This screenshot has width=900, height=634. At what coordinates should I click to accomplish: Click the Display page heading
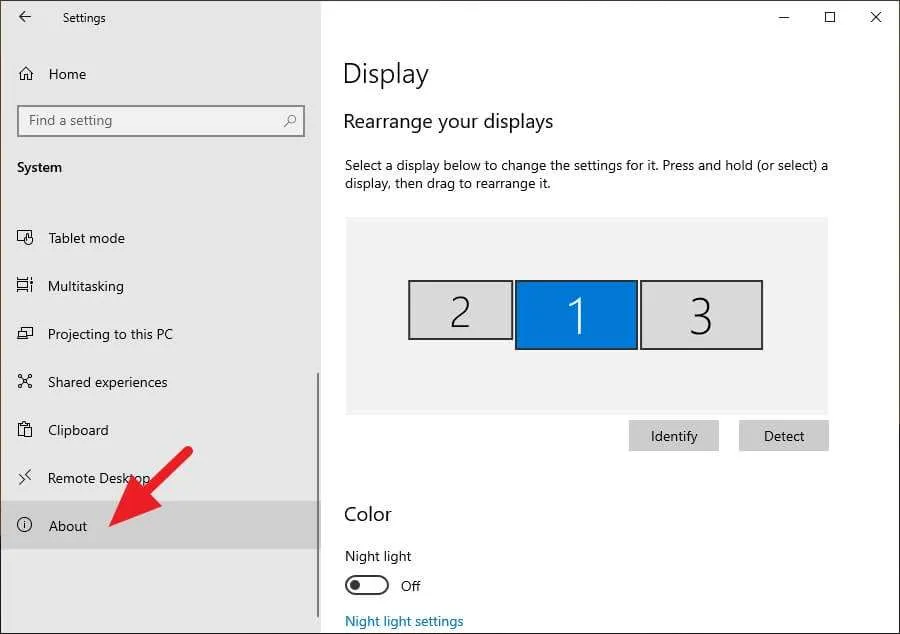[x=386, y=75]
